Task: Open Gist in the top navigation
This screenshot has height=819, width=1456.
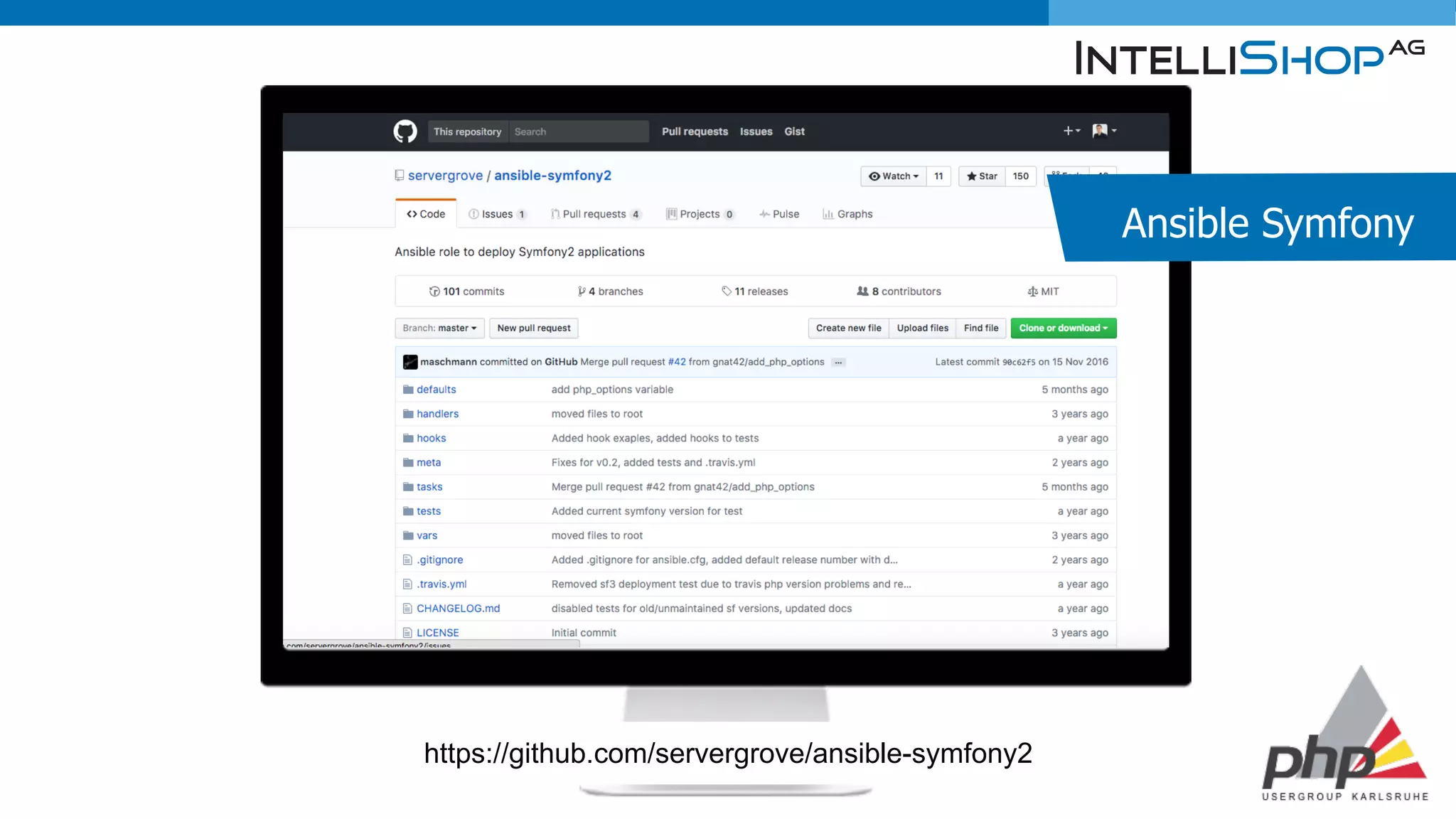Action: coord(794,132)
